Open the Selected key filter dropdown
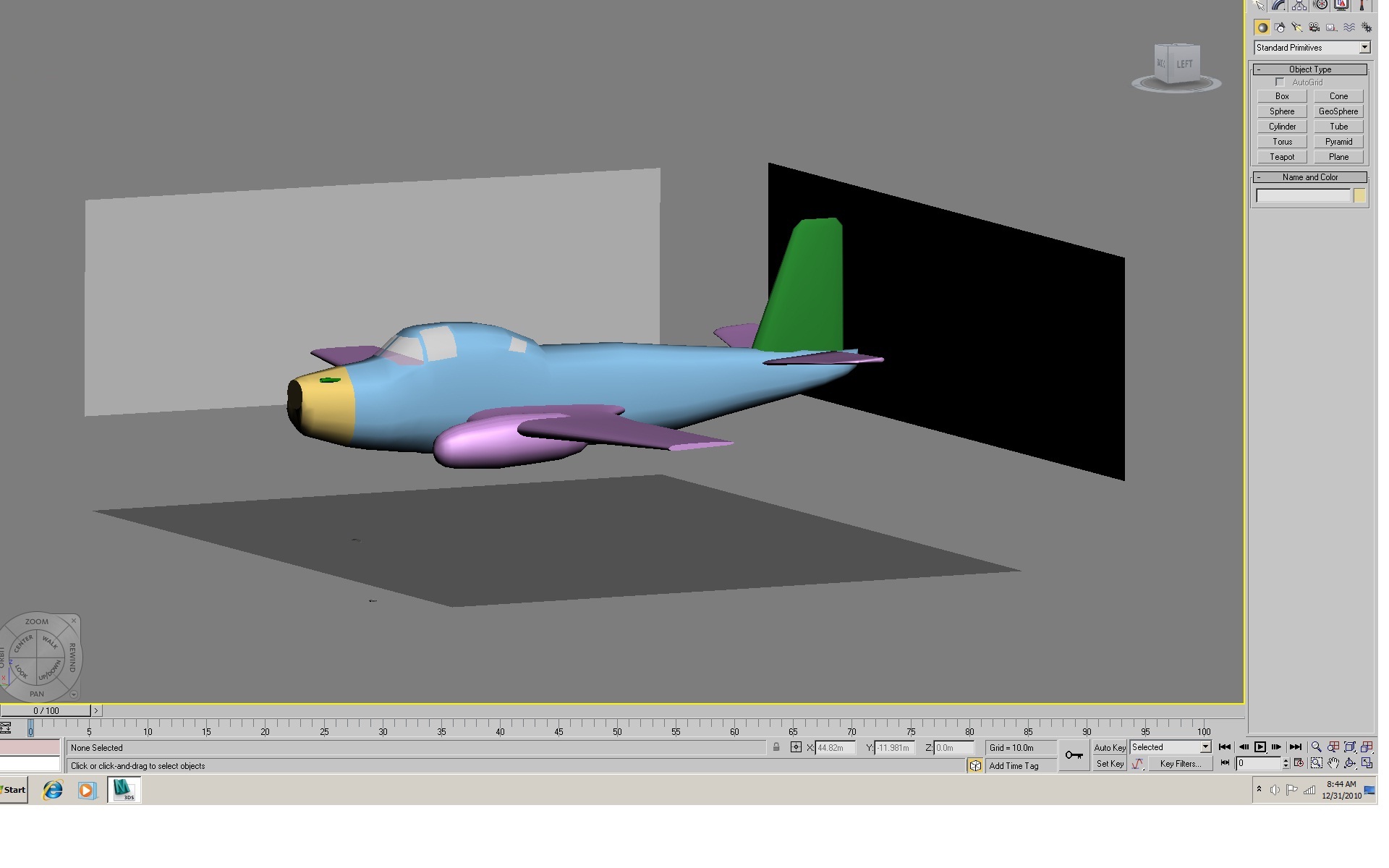The image size is (1389, 868). (1171, 747)
